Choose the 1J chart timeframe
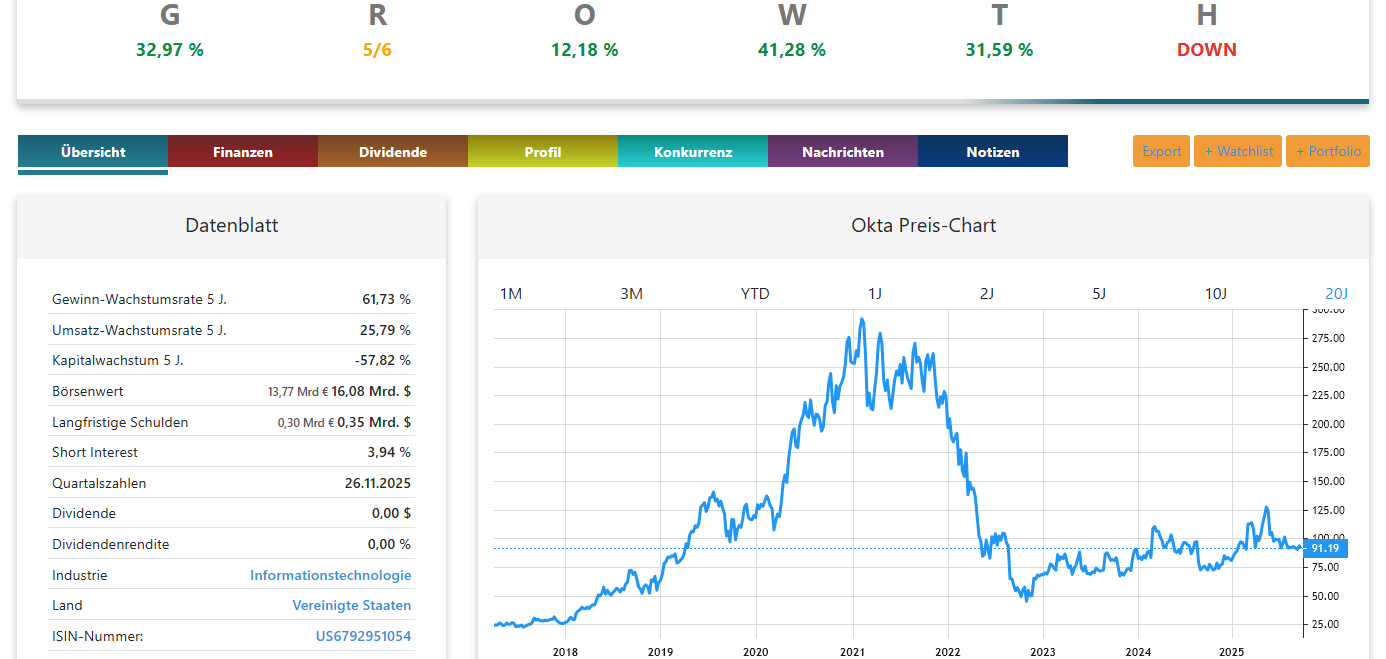 pos(875,293)
